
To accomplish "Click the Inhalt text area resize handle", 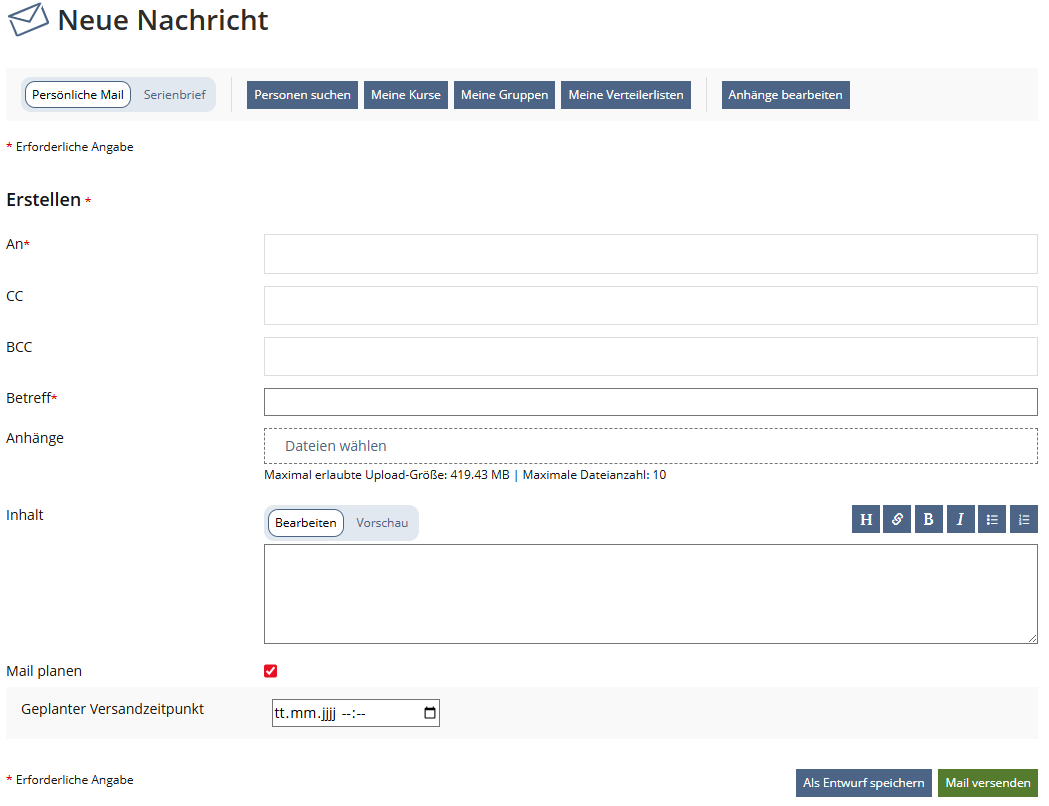I will point(1032,638).
